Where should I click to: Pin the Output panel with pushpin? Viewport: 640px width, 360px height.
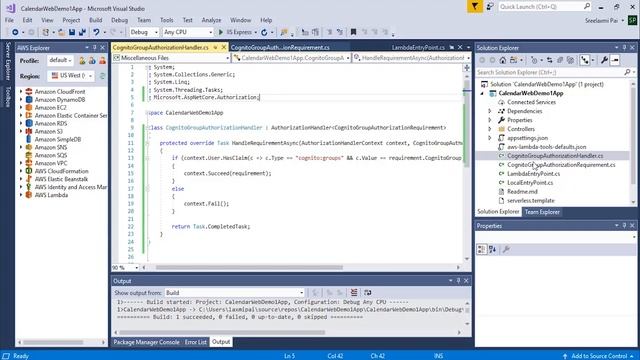click(458, 281)
